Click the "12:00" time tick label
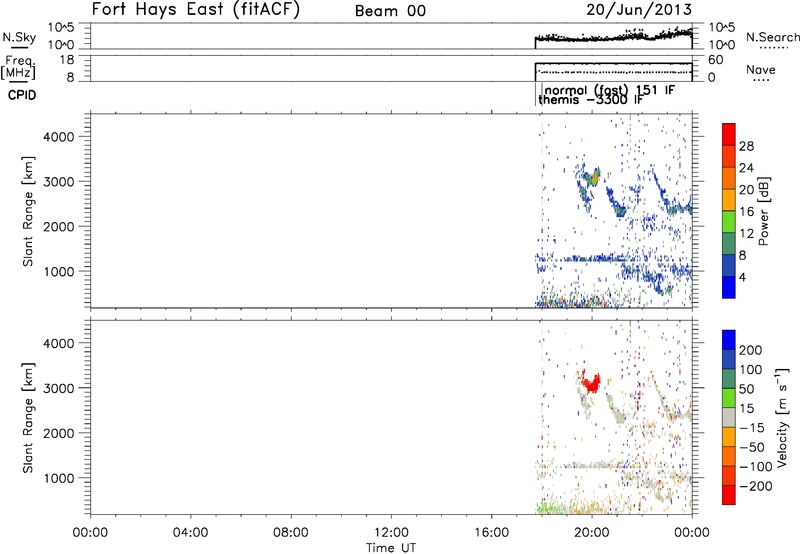 [391, 533]
